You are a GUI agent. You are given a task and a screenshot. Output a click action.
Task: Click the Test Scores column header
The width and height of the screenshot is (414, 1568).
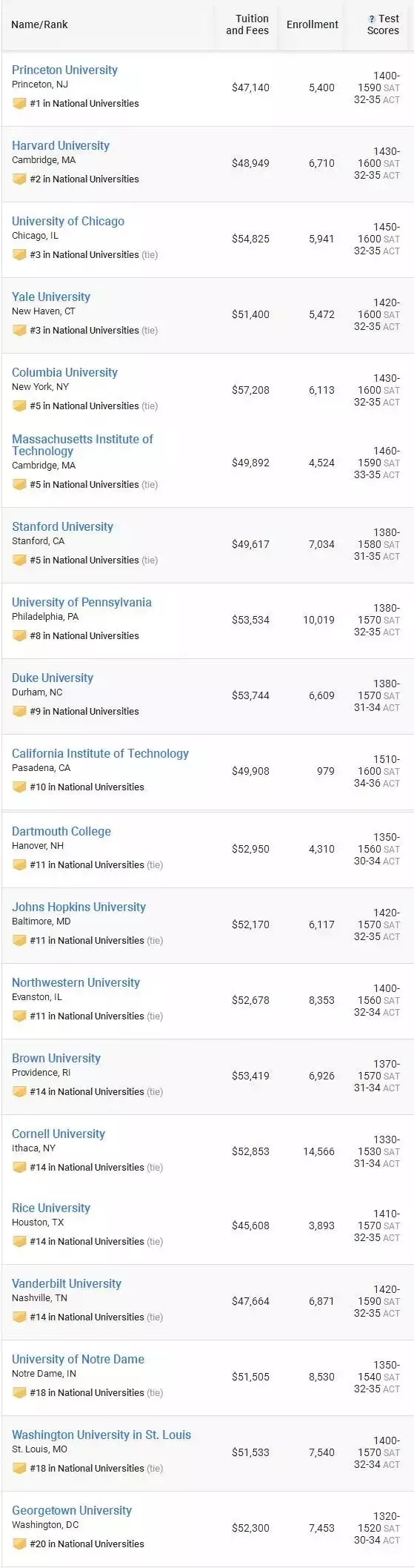(x=383, y=24)
